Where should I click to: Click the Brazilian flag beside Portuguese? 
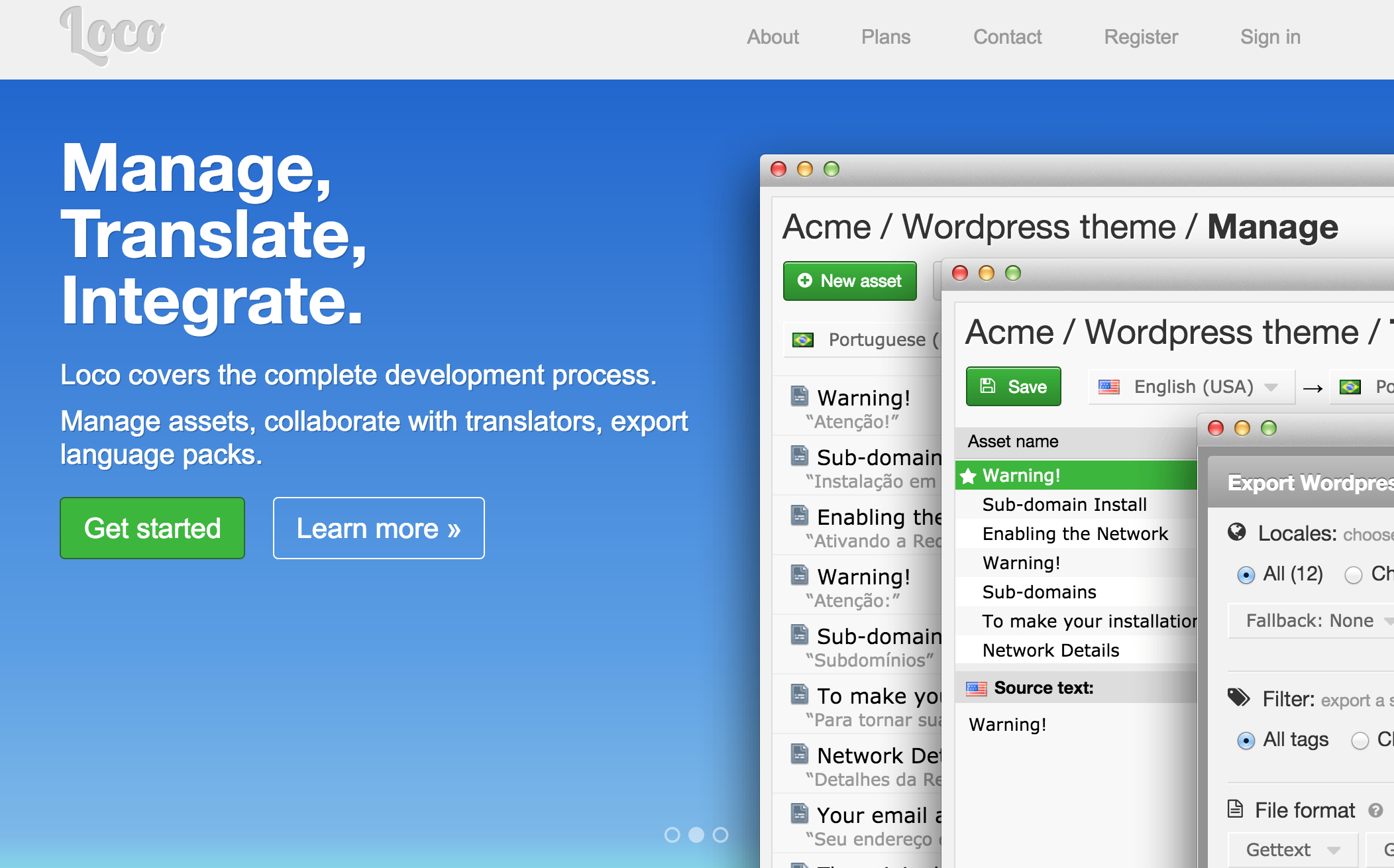[803, 340]
